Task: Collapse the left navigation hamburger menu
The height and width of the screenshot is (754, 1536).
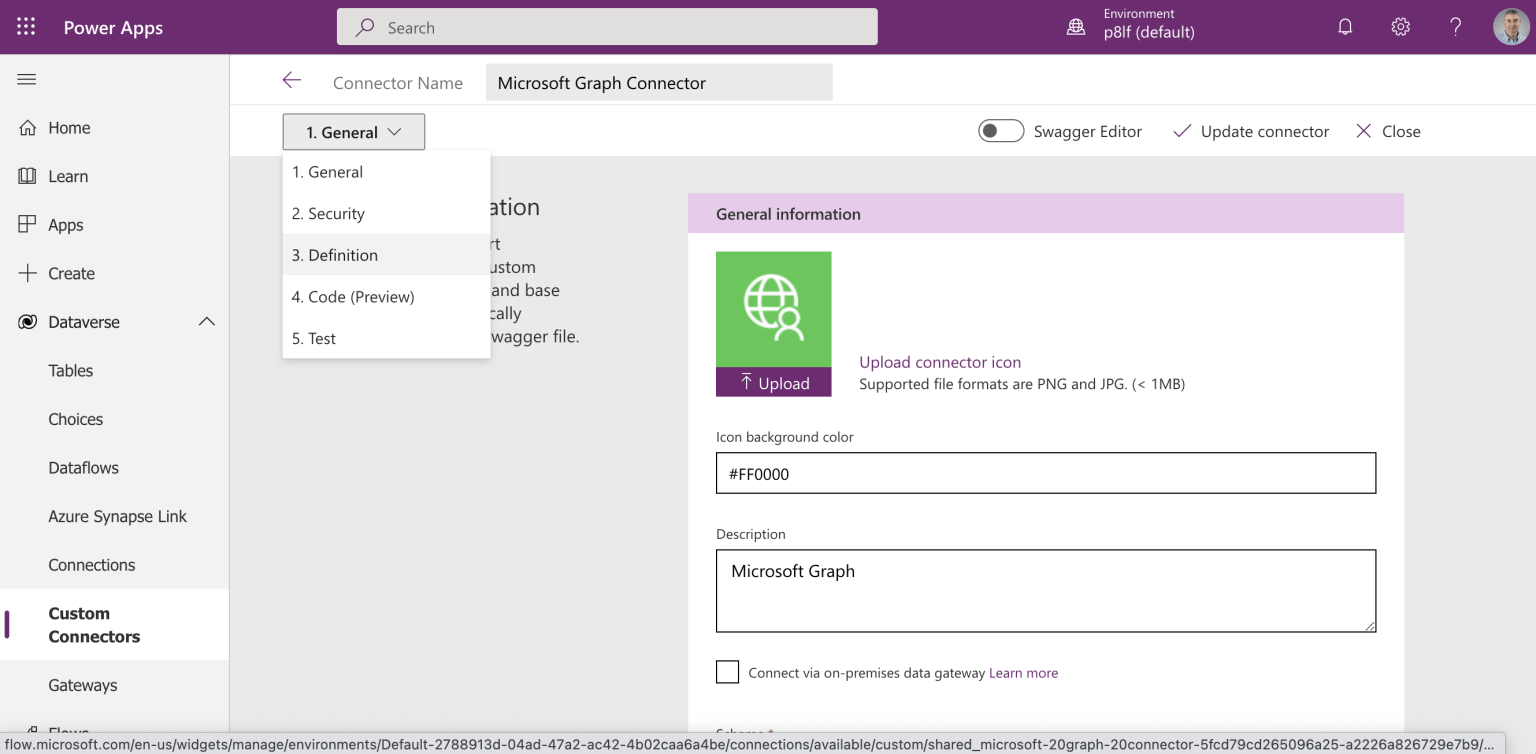Action: [x=27, y=79]
